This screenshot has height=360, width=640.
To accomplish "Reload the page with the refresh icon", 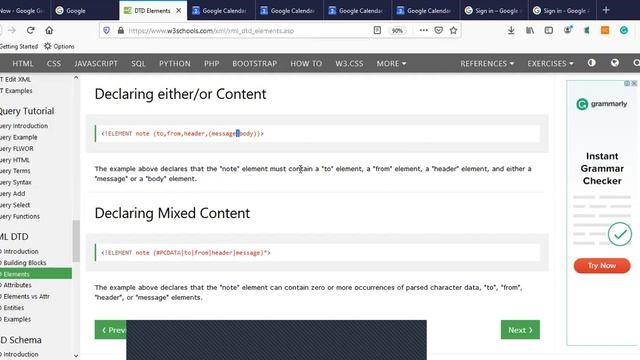I will click(x=30, y=30).
